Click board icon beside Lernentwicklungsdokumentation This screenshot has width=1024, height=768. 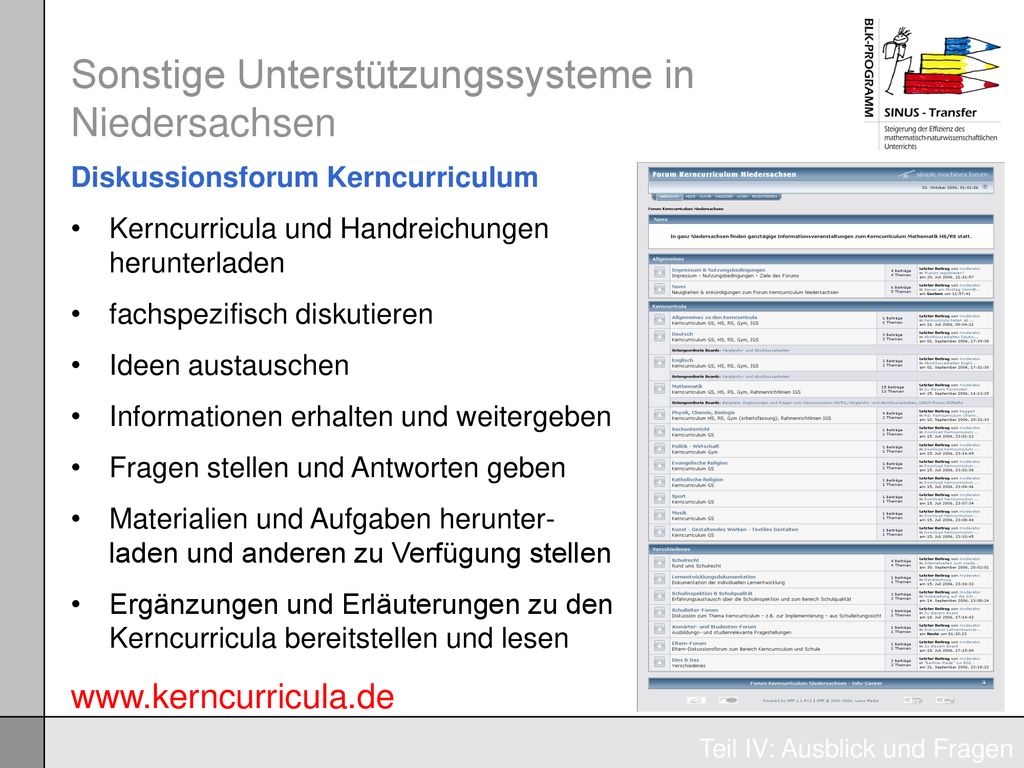660,579
